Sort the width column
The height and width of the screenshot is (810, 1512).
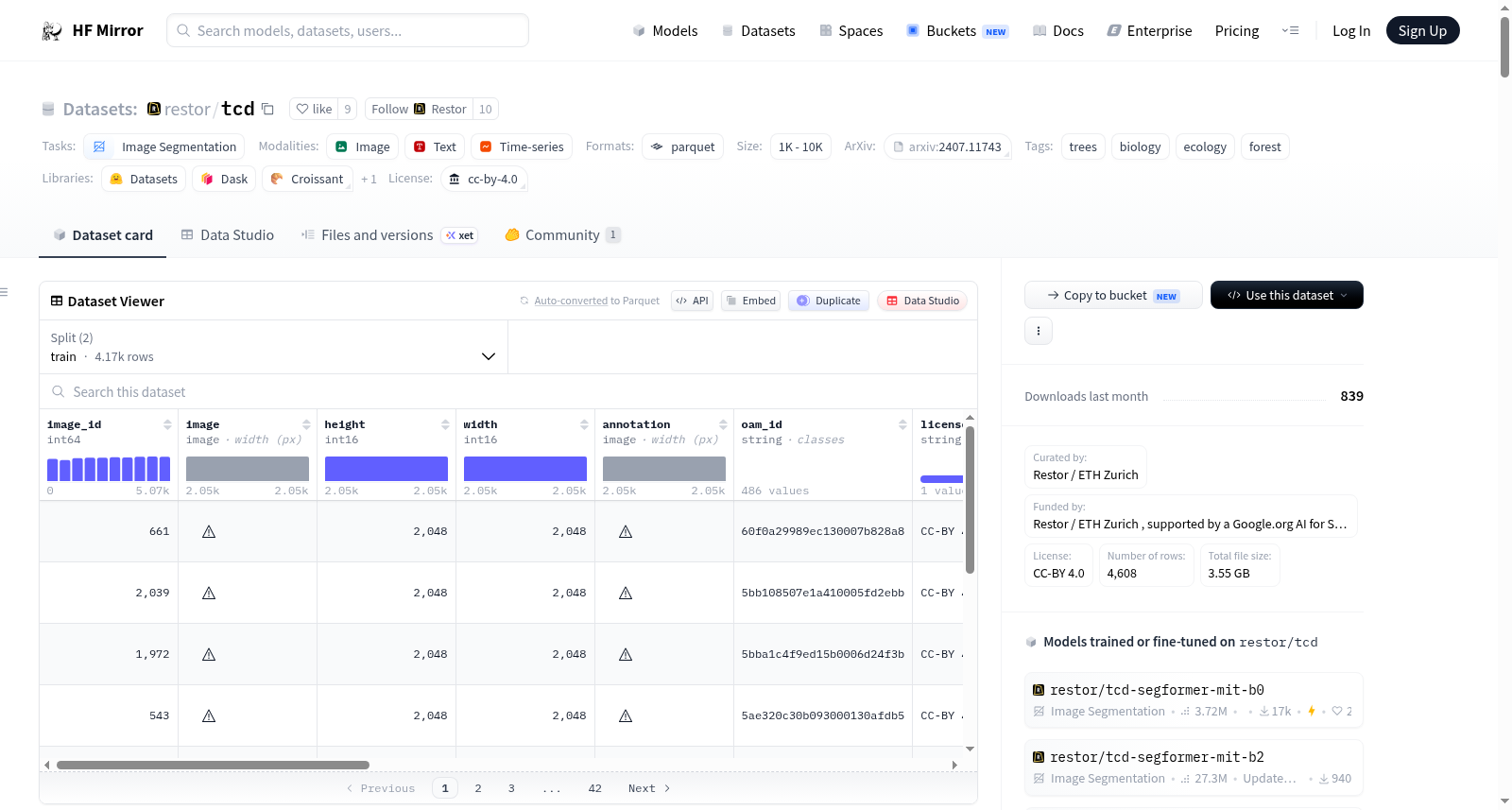[x=584, y=424]
